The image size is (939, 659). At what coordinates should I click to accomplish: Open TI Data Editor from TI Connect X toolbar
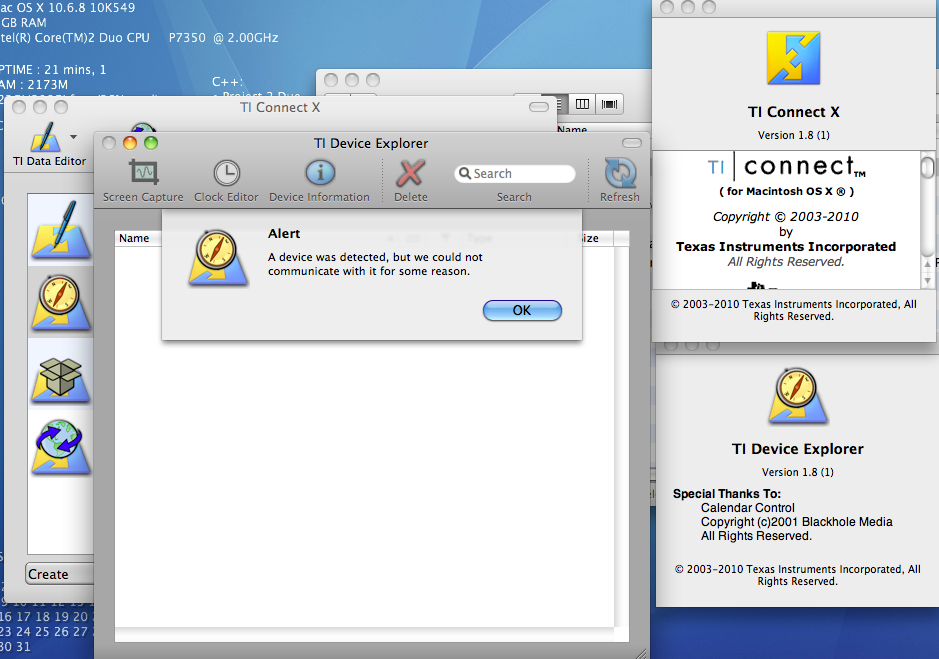pyautogui.click(x=50, y=144)
